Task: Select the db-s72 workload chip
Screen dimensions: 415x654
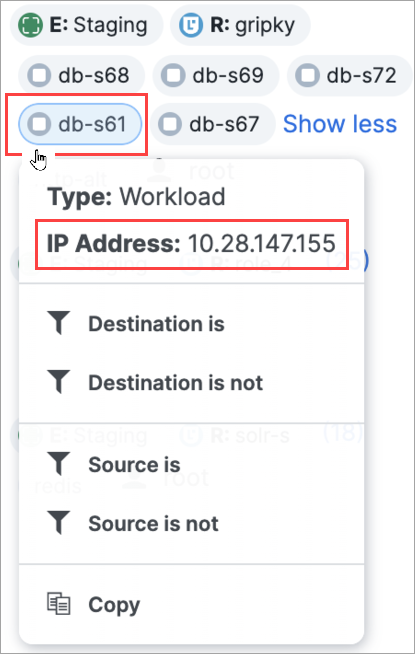Action: [350, 75]
